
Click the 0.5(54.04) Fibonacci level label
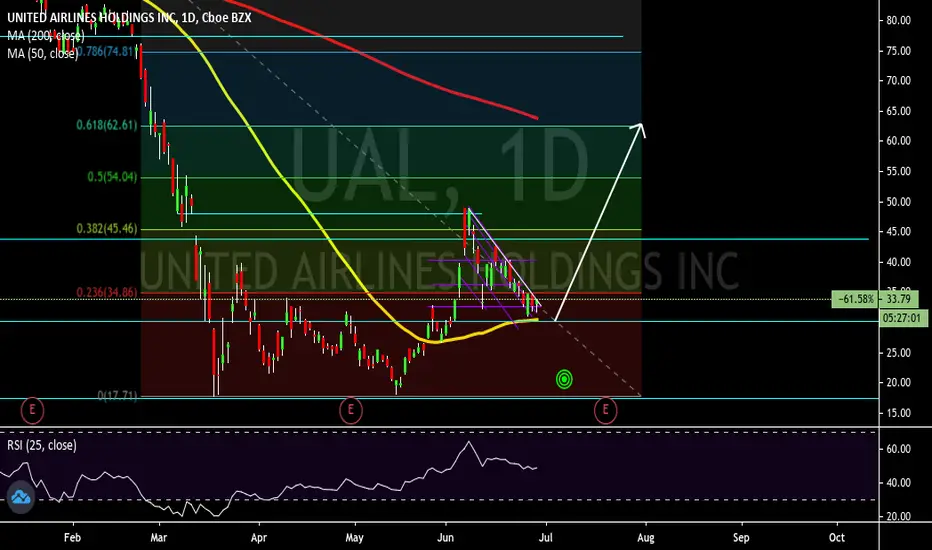click(112, 177)
